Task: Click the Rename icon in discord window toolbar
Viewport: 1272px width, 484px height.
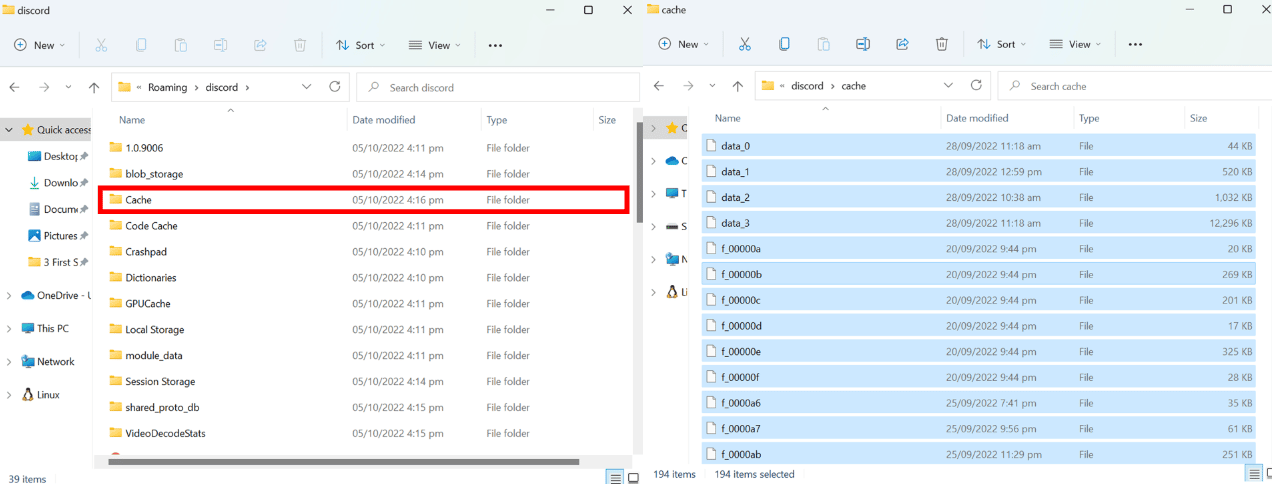Action: 221,45
